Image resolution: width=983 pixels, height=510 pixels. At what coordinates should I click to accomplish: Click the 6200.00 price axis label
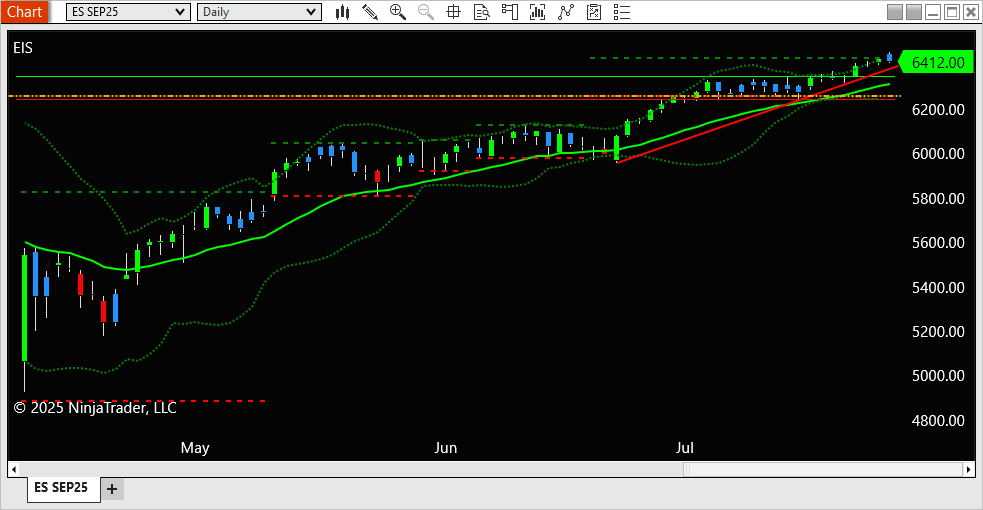(938, 110)
